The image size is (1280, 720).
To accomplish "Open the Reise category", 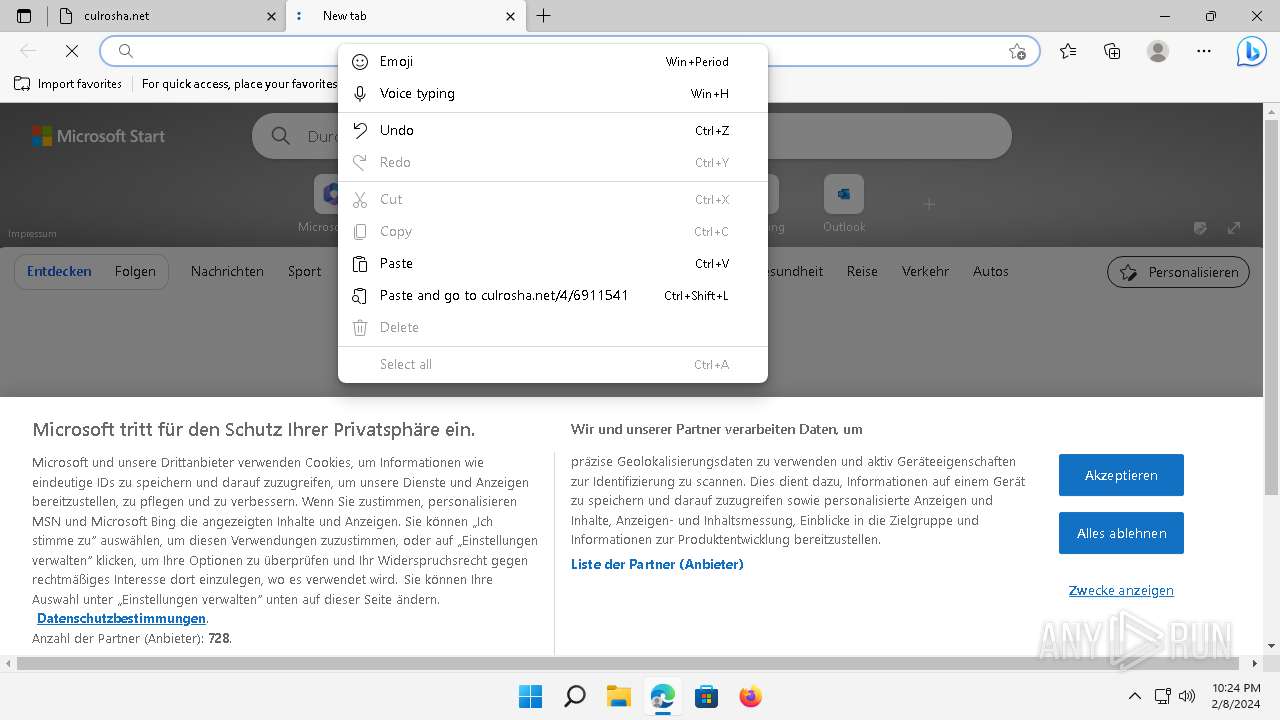I will 862,271.
